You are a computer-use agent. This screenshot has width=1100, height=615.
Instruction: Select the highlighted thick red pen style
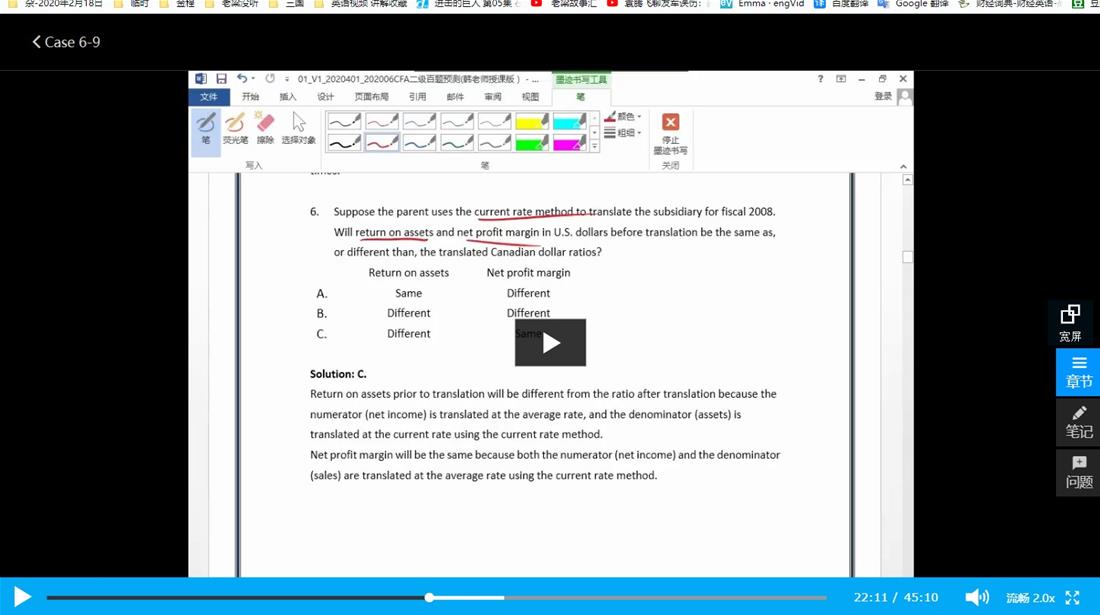382,142
